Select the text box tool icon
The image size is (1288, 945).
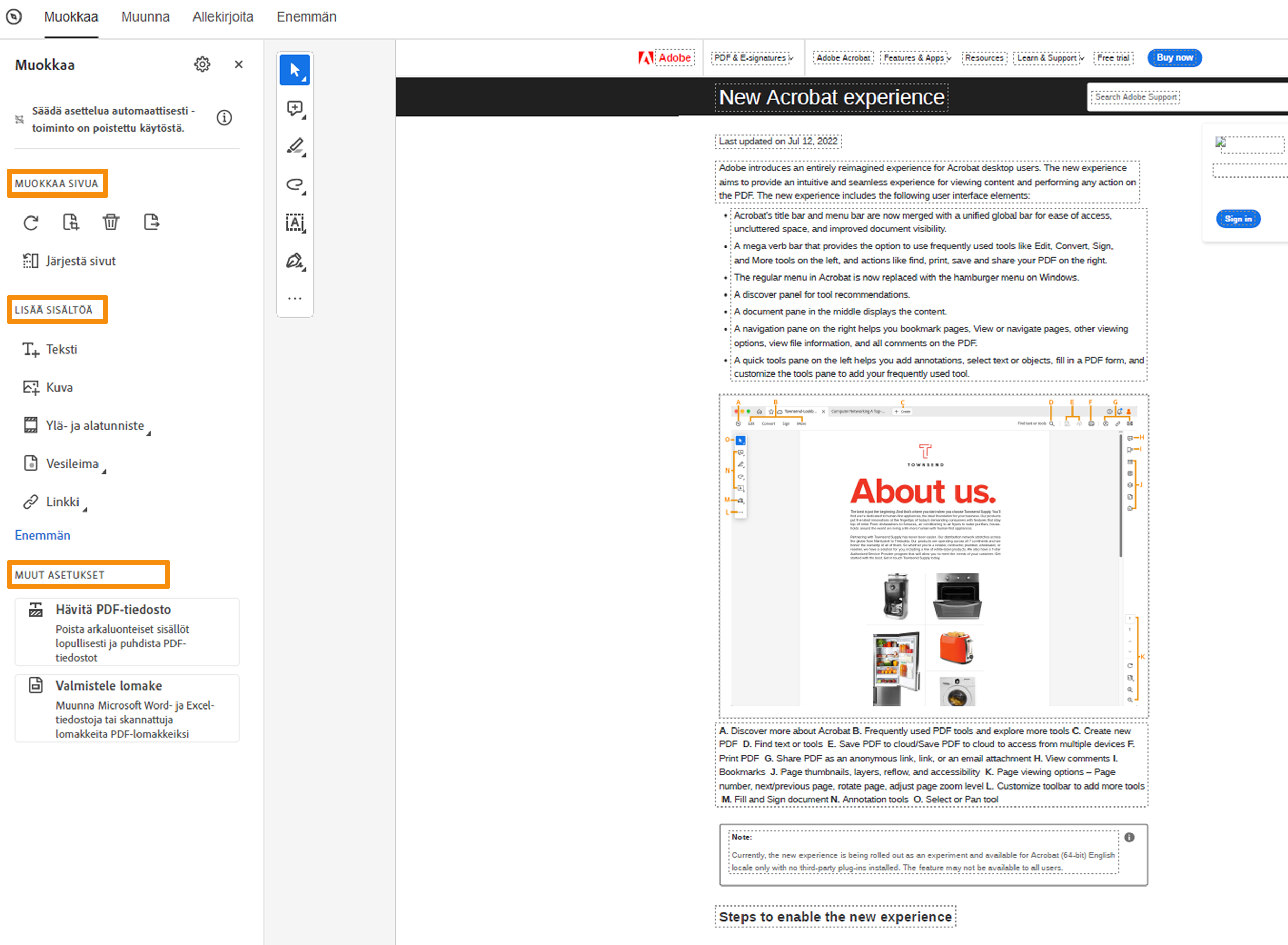click(295, 223)
